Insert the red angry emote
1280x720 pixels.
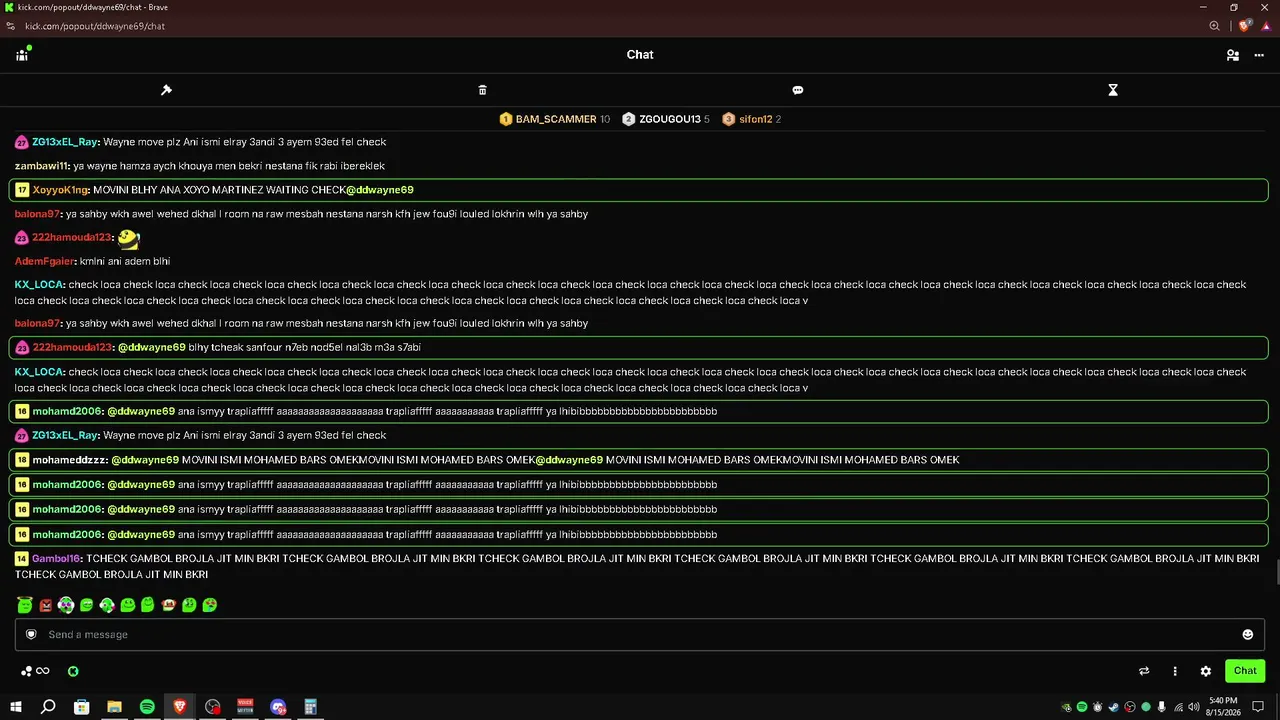pyautogui.click(x=45, y=605)
